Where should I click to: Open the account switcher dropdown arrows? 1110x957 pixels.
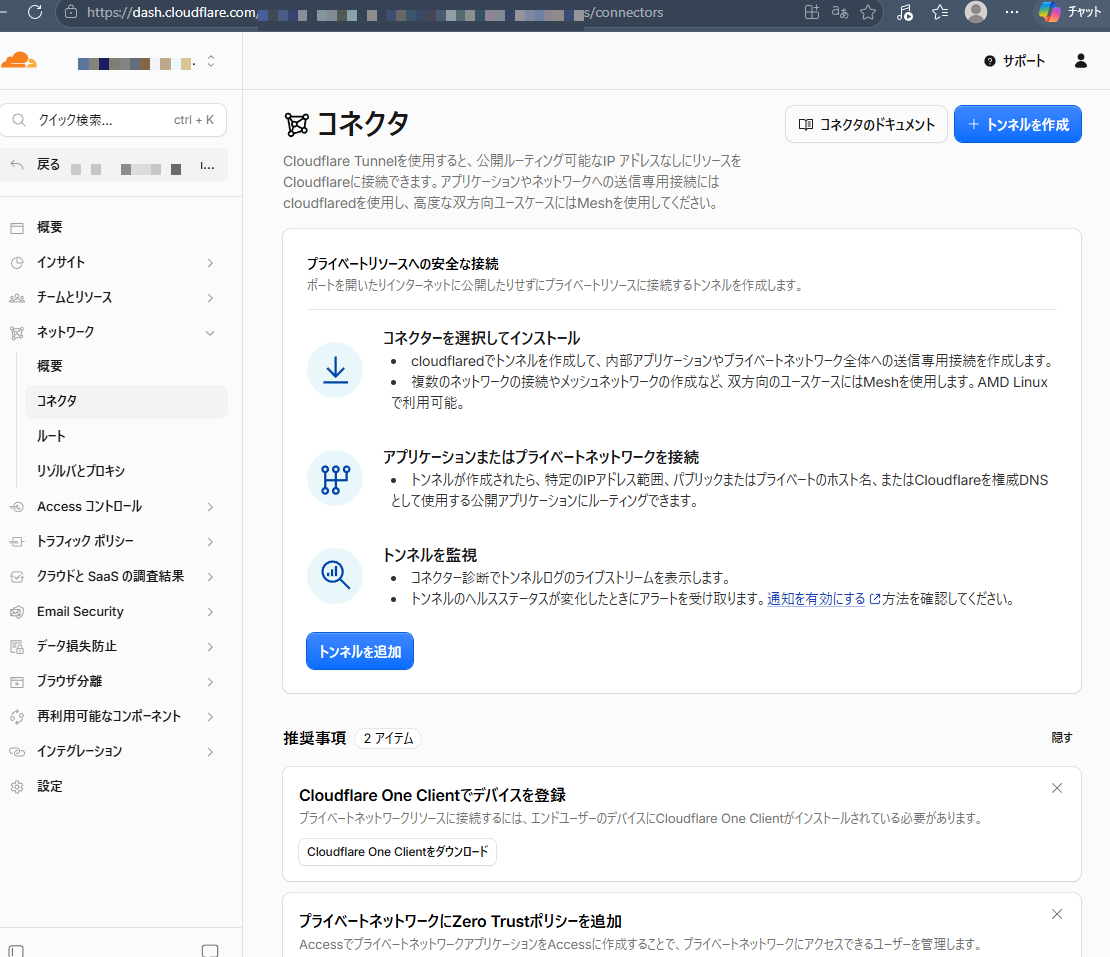(211, 62)
